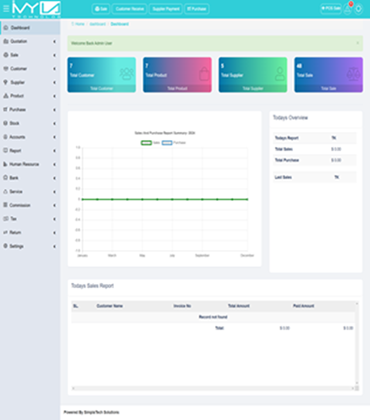Open the Accounts sidebar menu
Viewport: 370px width, 420px height.
coord(30,137)
